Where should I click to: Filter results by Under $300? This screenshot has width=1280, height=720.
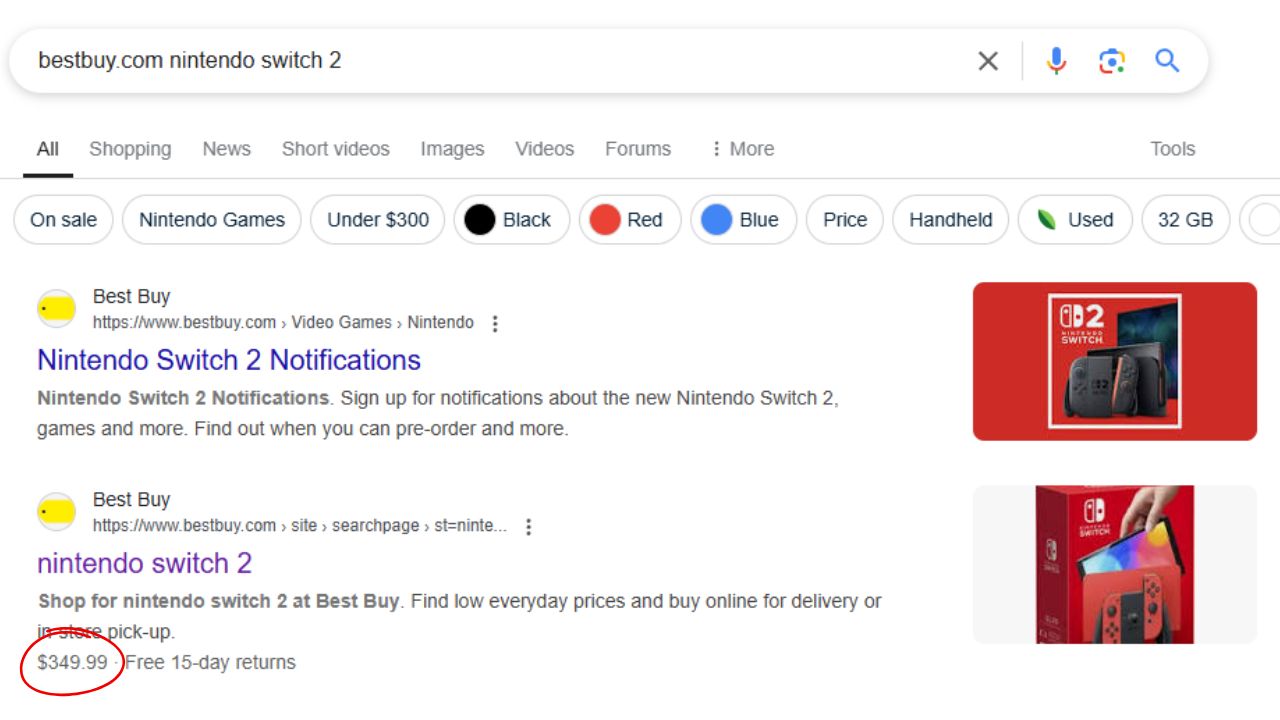378,220
